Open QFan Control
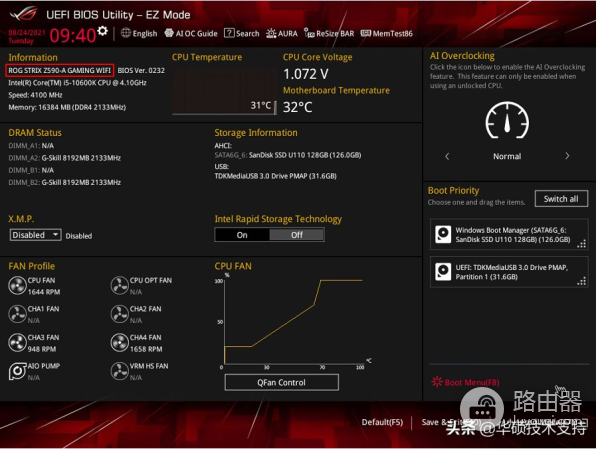Screen dimensions: 600x449 pos(281,382)
